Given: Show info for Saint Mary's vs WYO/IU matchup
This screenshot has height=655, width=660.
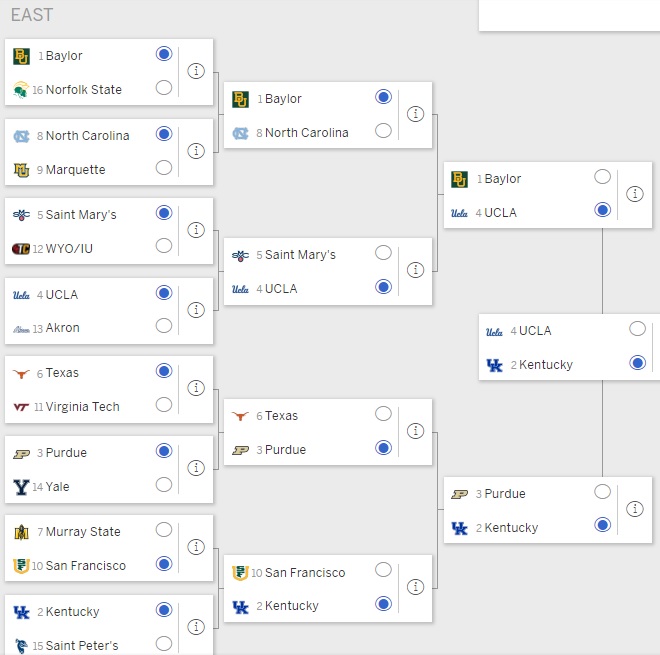Looking at the screenshot, I should [196, 230].
